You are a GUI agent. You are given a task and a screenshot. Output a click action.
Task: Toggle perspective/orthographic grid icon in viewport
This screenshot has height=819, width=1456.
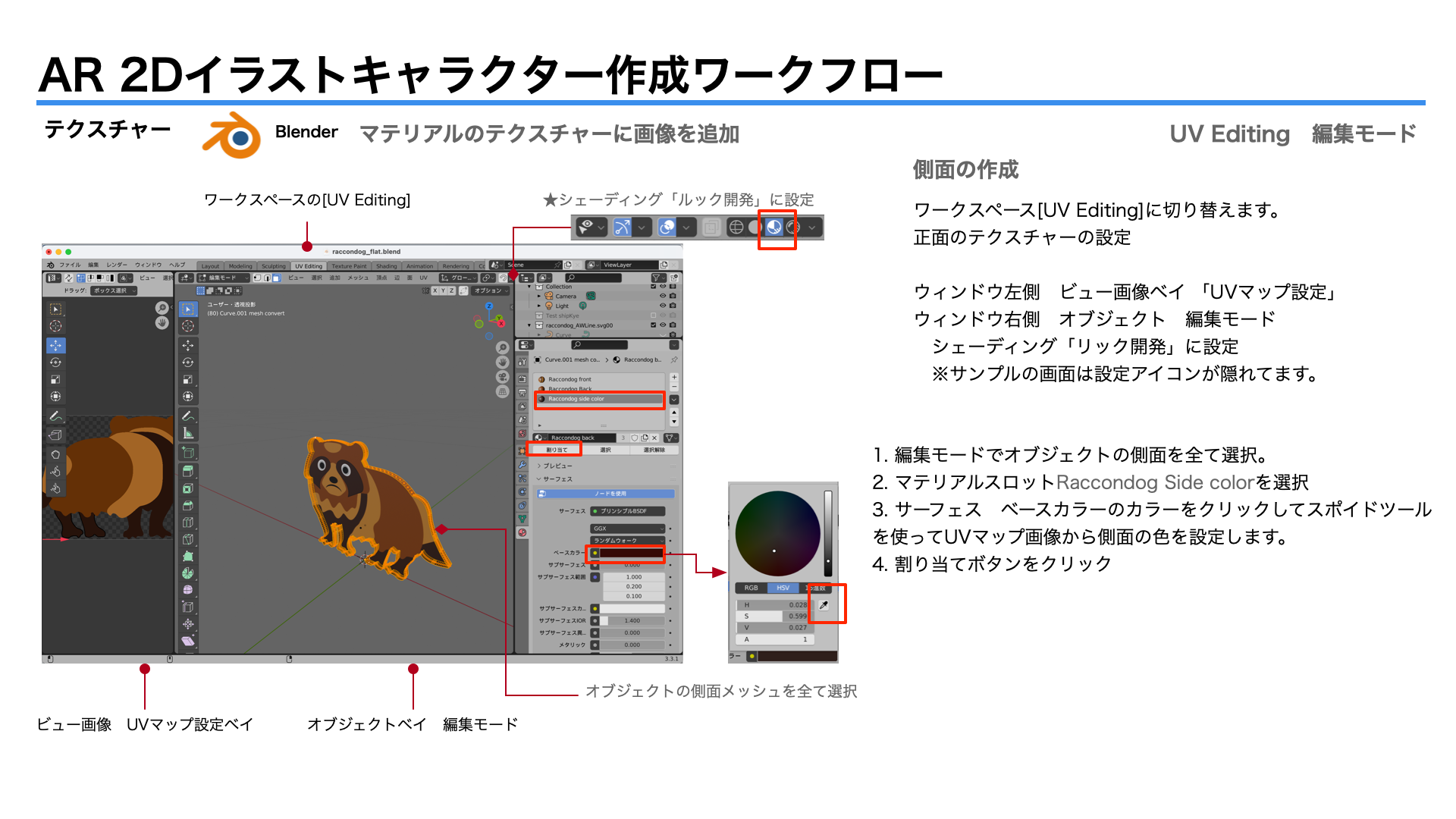502,391
